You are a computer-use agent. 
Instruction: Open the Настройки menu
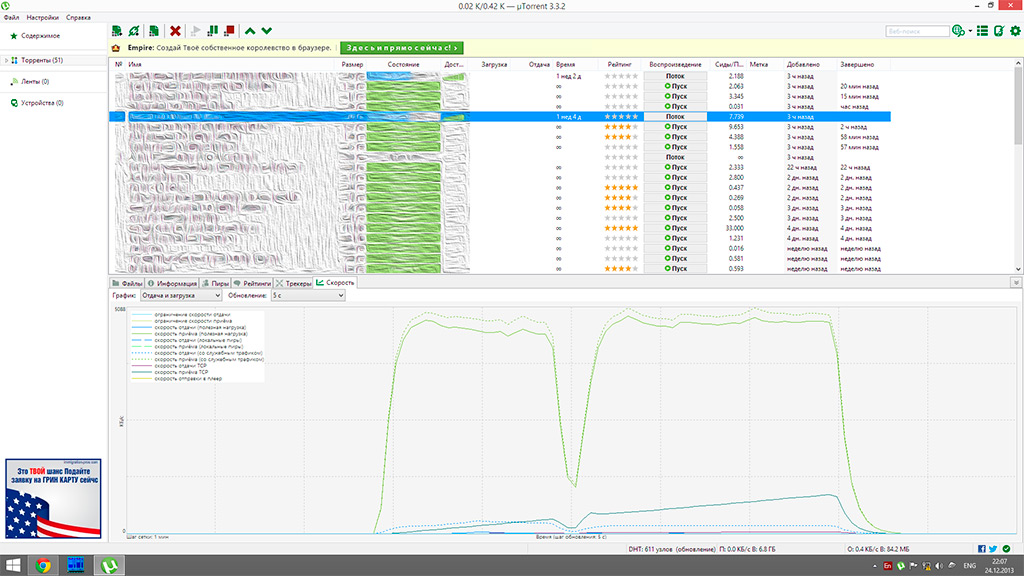[42, 18]
